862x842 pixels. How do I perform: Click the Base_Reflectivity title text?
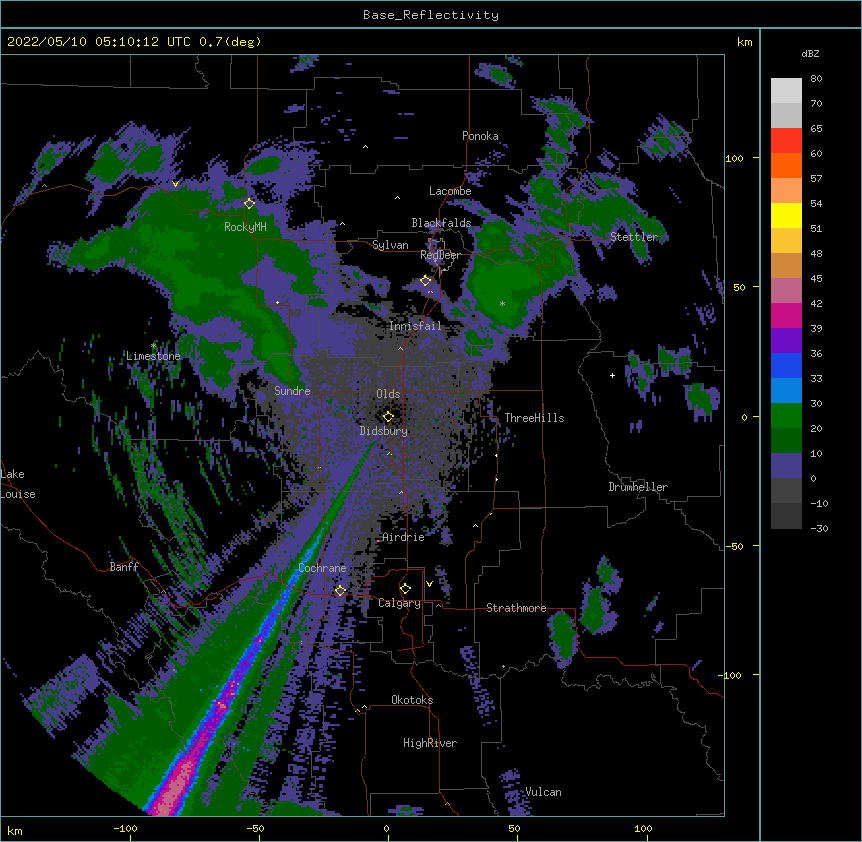pyautogui.click(x=431, y=15)
